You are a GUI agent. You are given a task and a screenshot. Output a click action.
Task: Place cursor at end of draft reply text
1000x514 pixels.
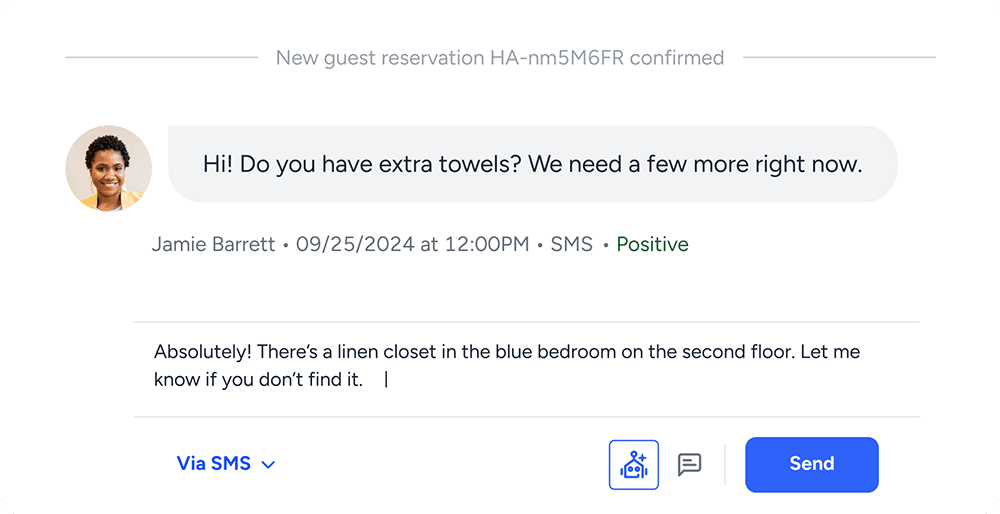tap(386, 381)
